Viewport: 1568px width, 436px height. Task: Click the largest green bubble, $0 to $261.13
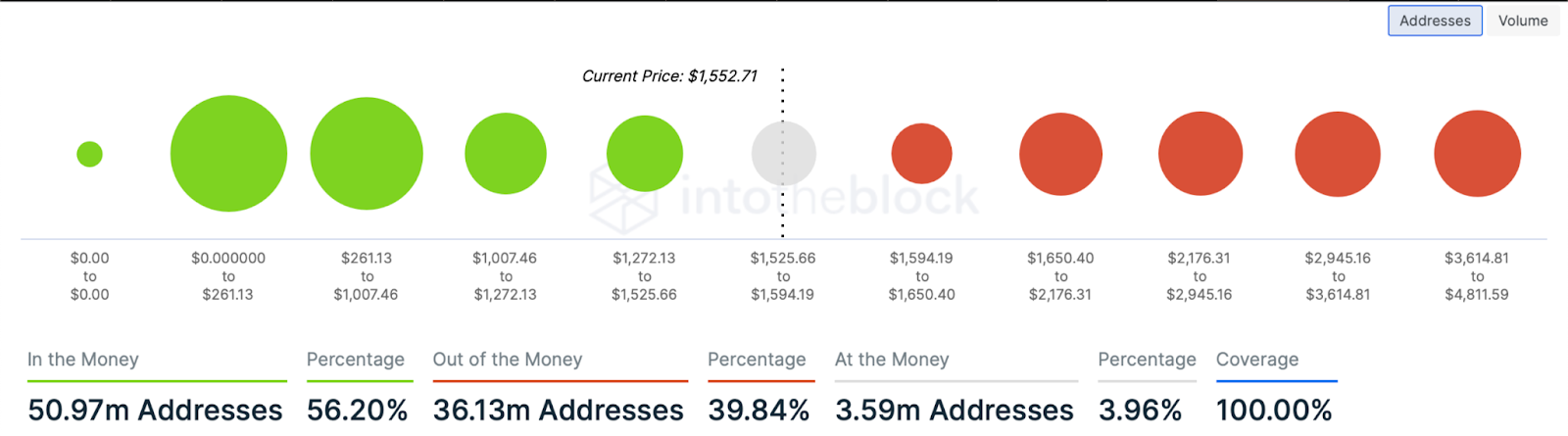click(x=228, y=153)
